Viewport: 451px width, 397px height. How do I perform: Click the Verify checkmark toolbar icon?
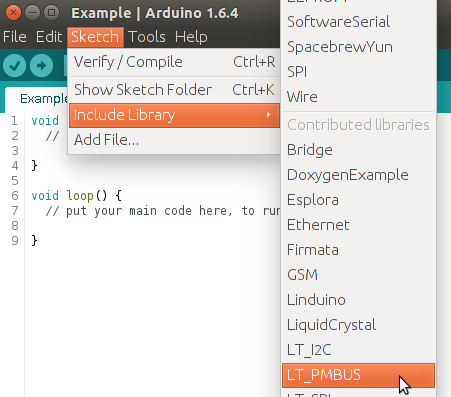(15, 65)
